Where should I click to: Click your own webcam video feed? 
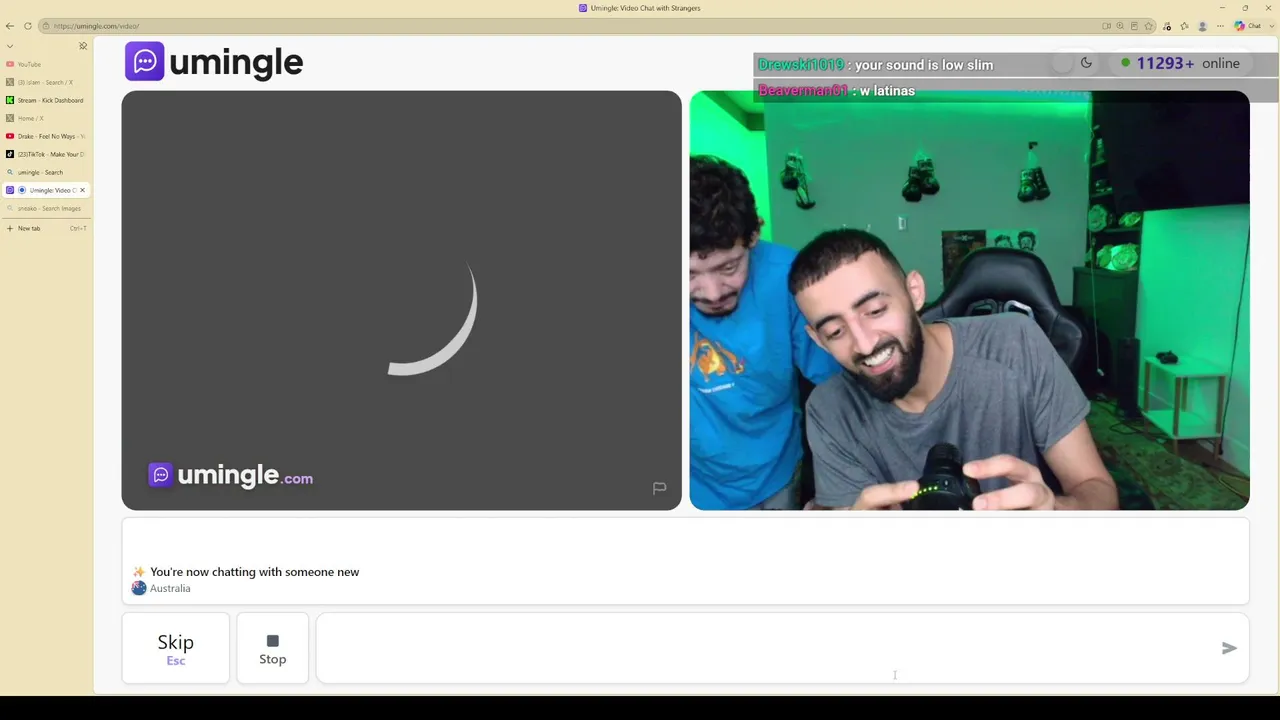pos(969,300)
